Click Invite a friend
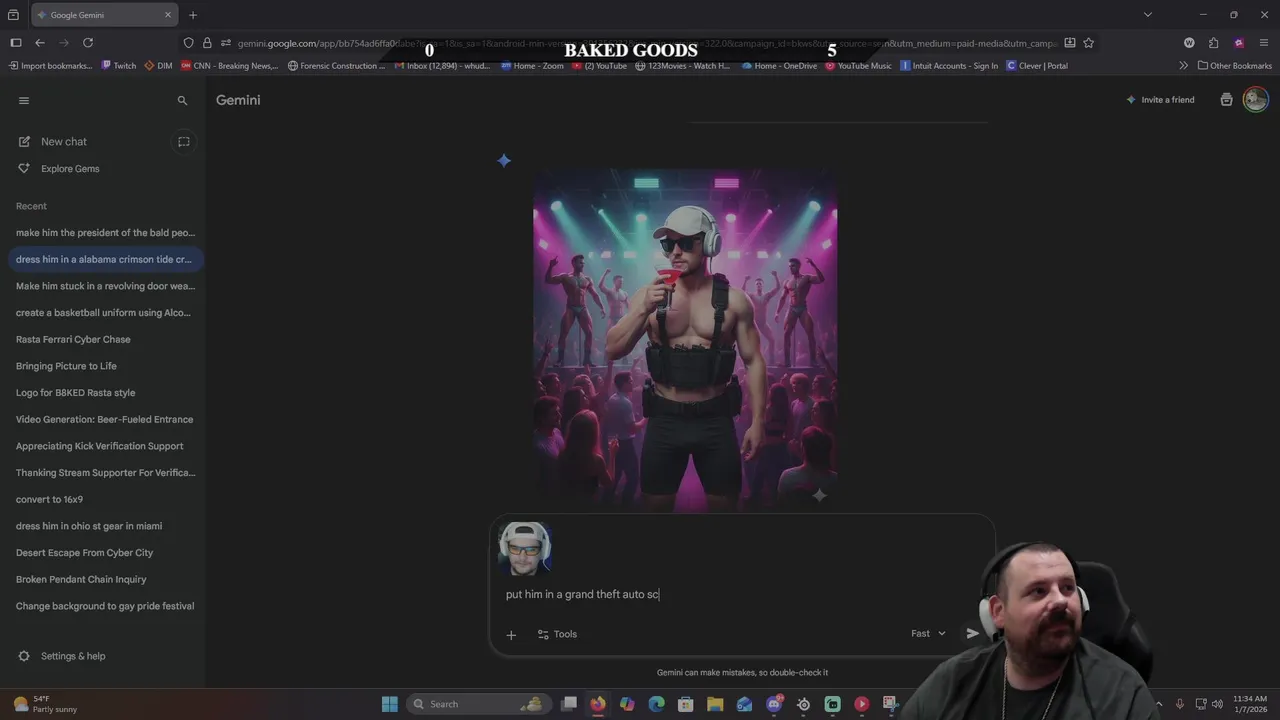Screen dimensions: 1280x720 tap(1160, 100)
